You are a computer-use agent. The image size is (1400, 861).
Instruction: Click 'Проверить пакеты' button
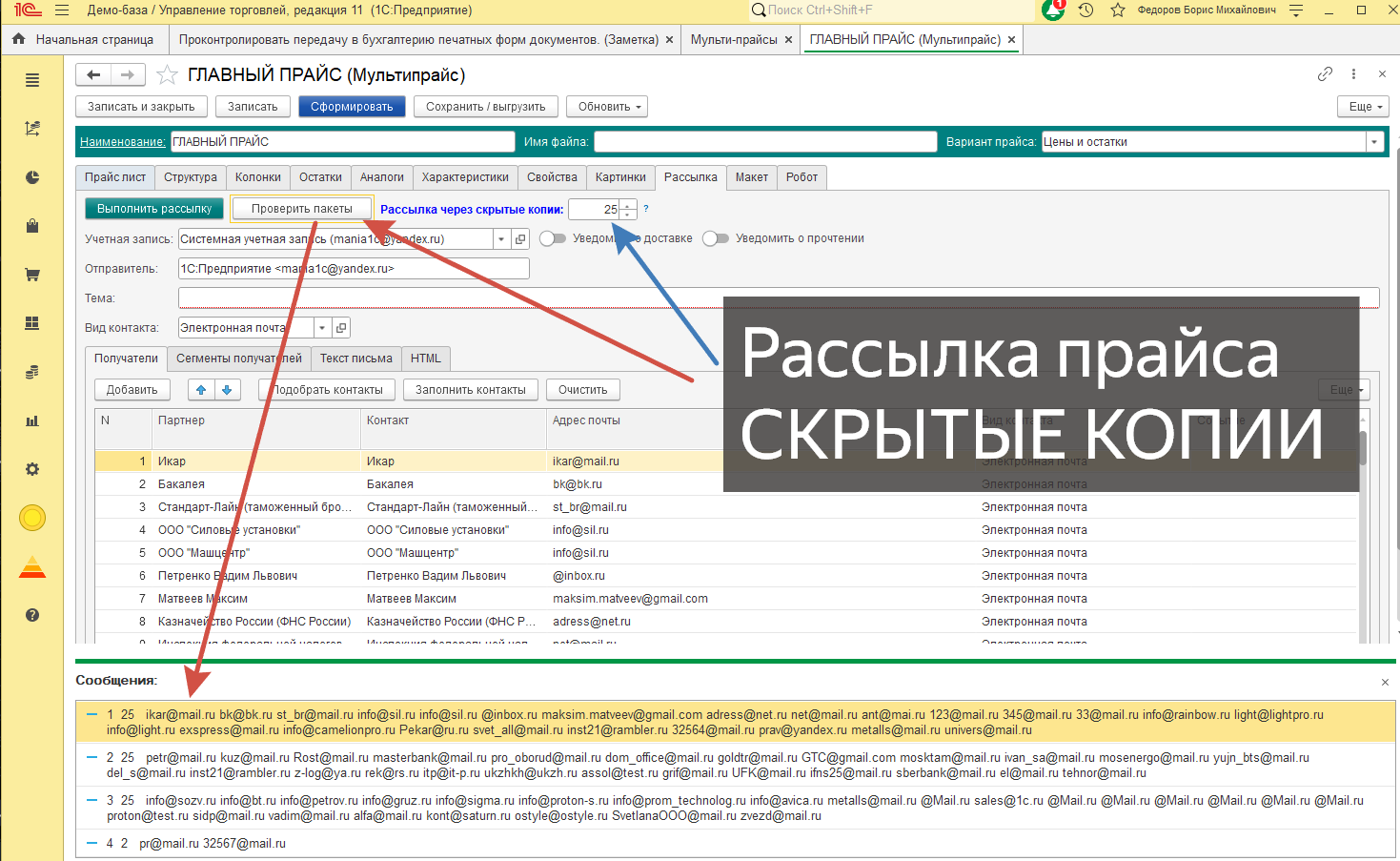[302, 209]
